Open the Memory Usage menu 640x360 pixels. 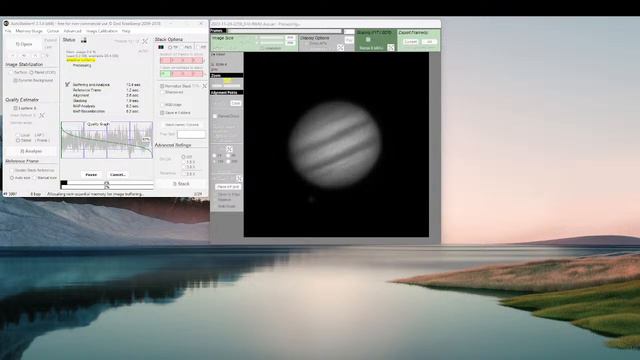coord(29,31)
